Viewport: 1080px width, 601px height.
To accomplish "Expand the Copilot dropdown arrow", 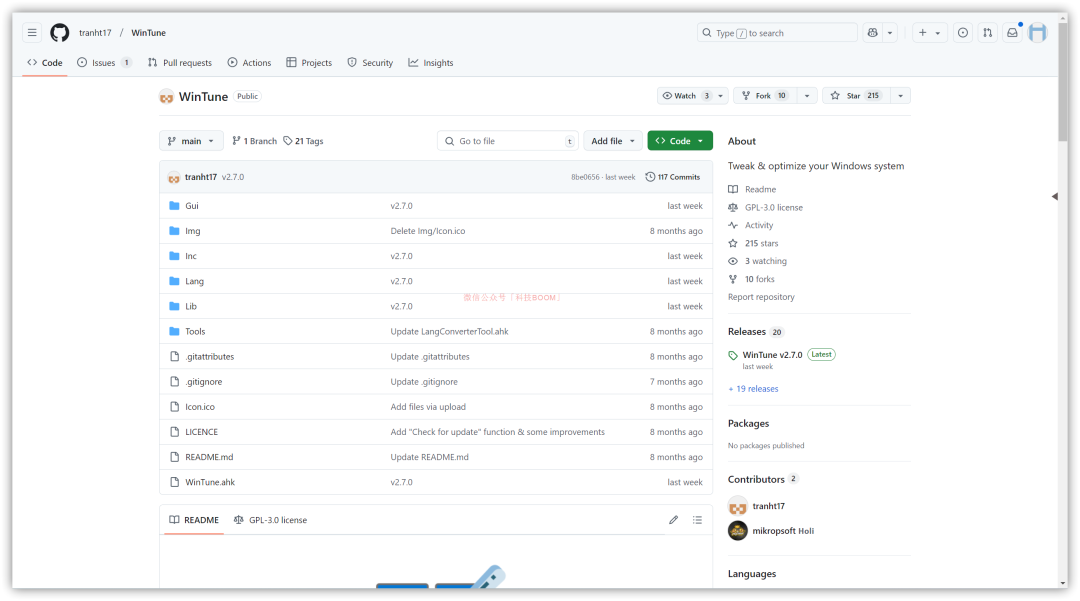I will (890, 32).
